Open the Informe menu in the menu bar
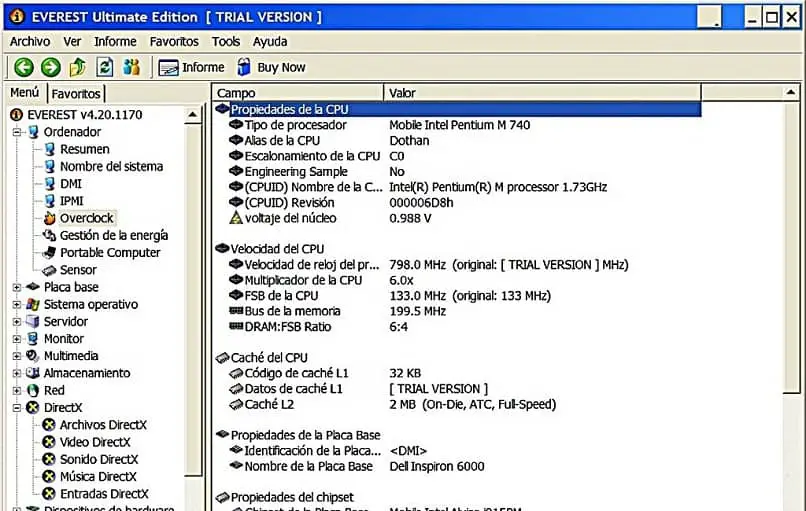This screenshot has width=806, height=511. [115, 42]
